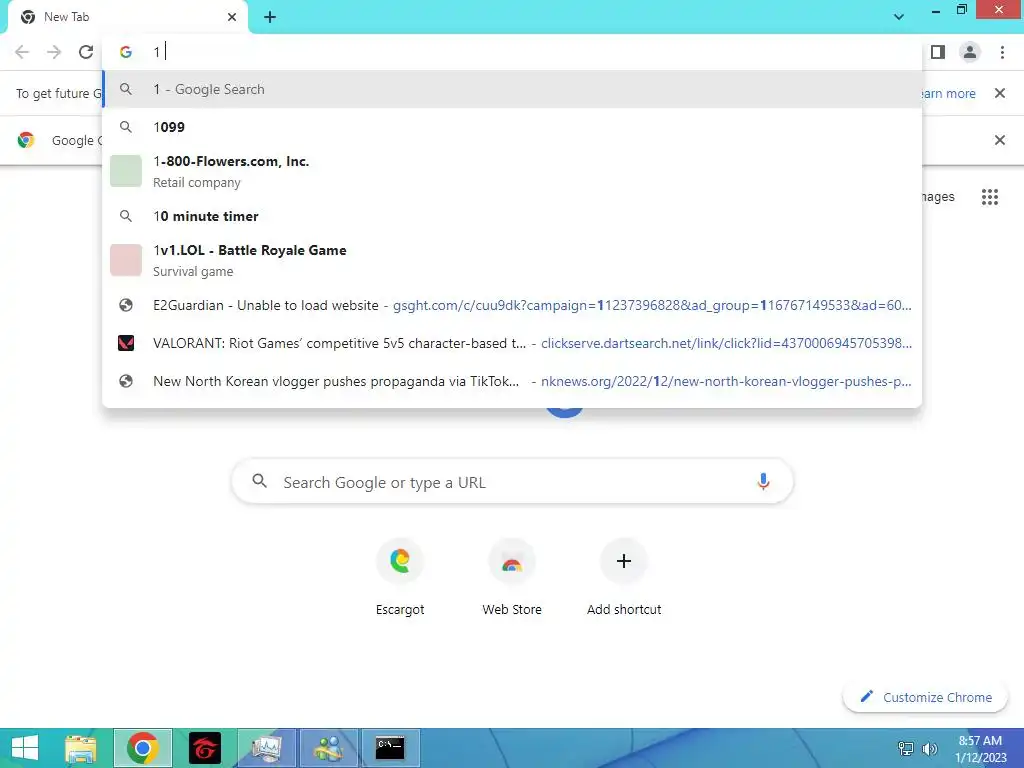
Task: Click the globe icon beside E2Guardian
Action: click(125, 305)
